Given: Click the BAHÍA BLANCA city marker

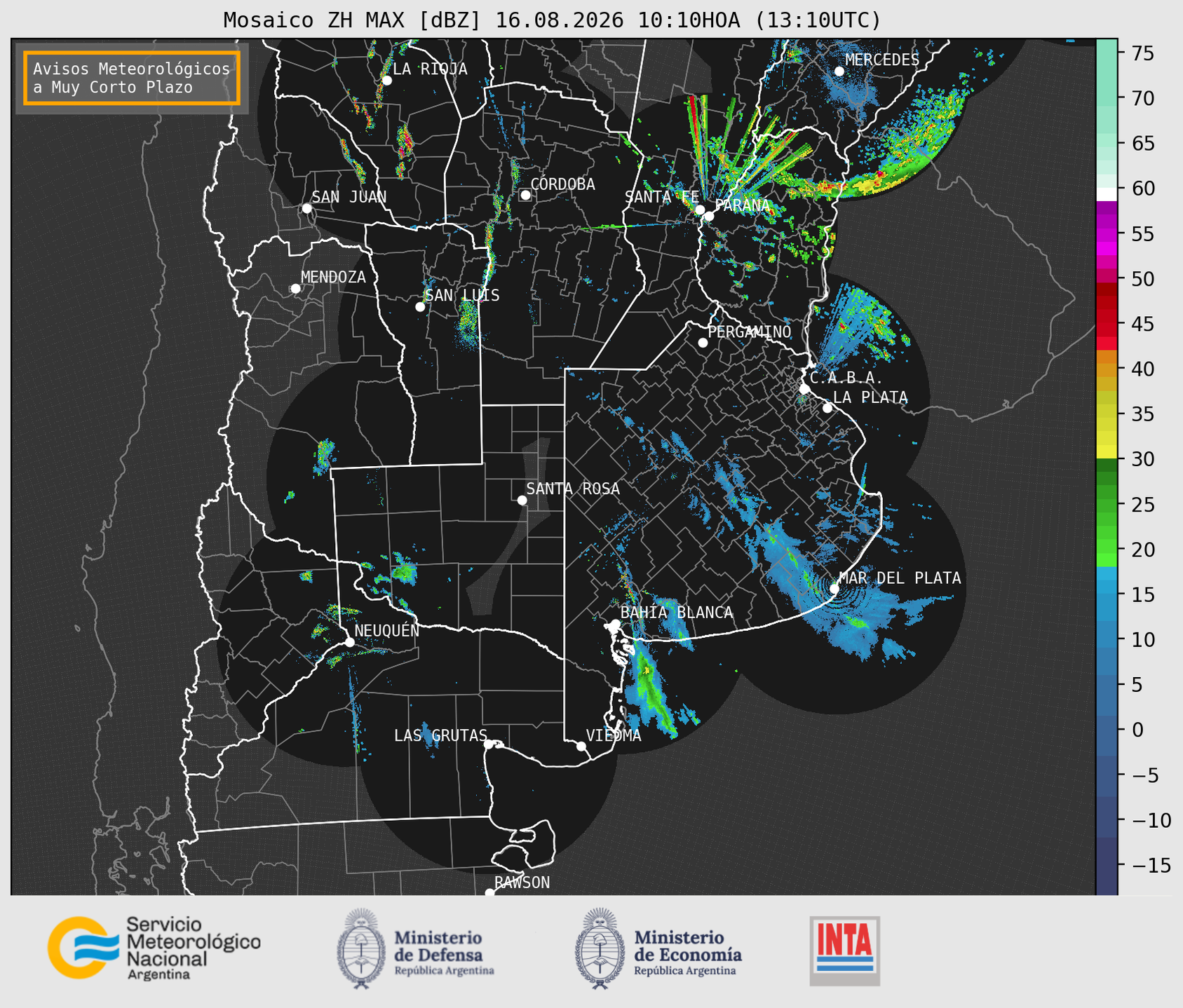Looking at the screenshot, I should click(615, 624).
